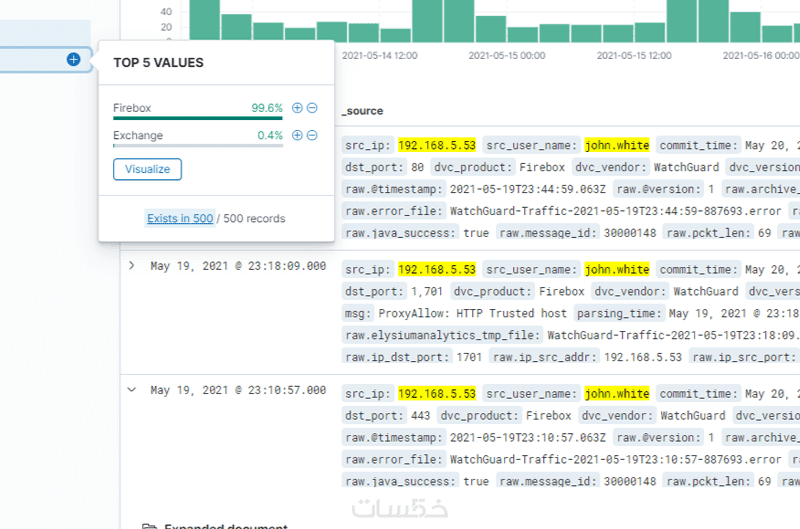The width and height of the screenshot is (800, 529).
Task: Expand the May 19 23:18:09.000 document row
Action: coord(132,265)
